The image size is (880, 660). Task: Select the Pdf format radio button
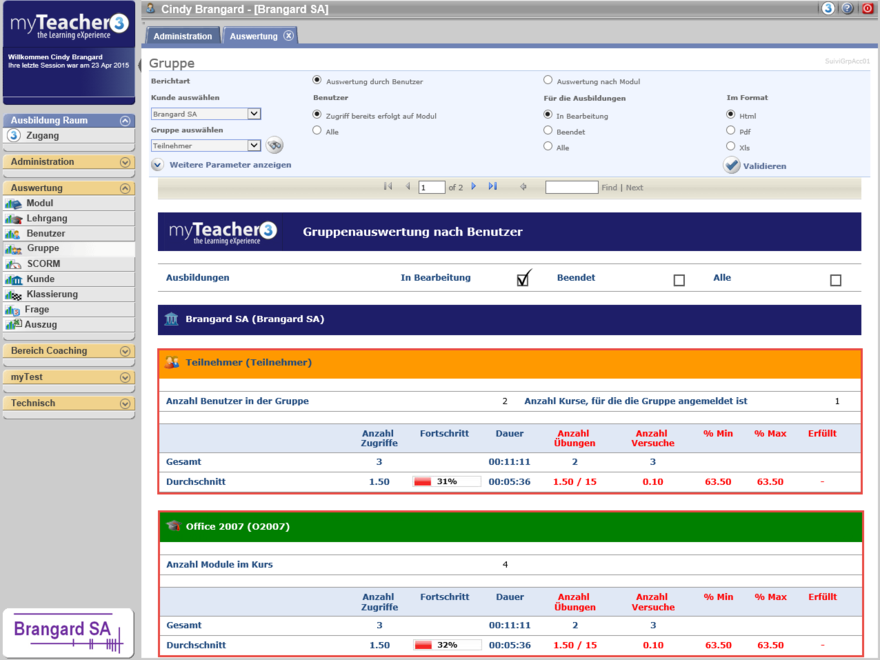click(731, 131)
